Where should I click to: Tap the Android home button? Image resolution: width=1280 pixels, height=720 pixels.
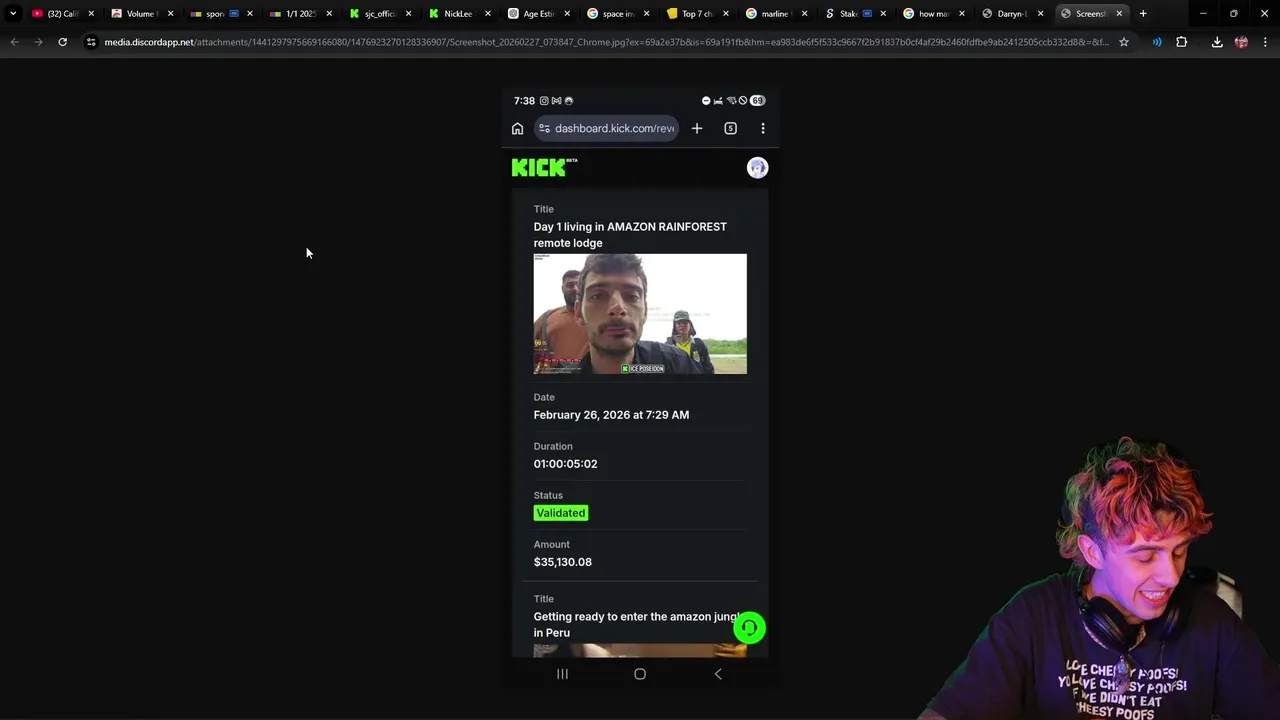(640, 674)
